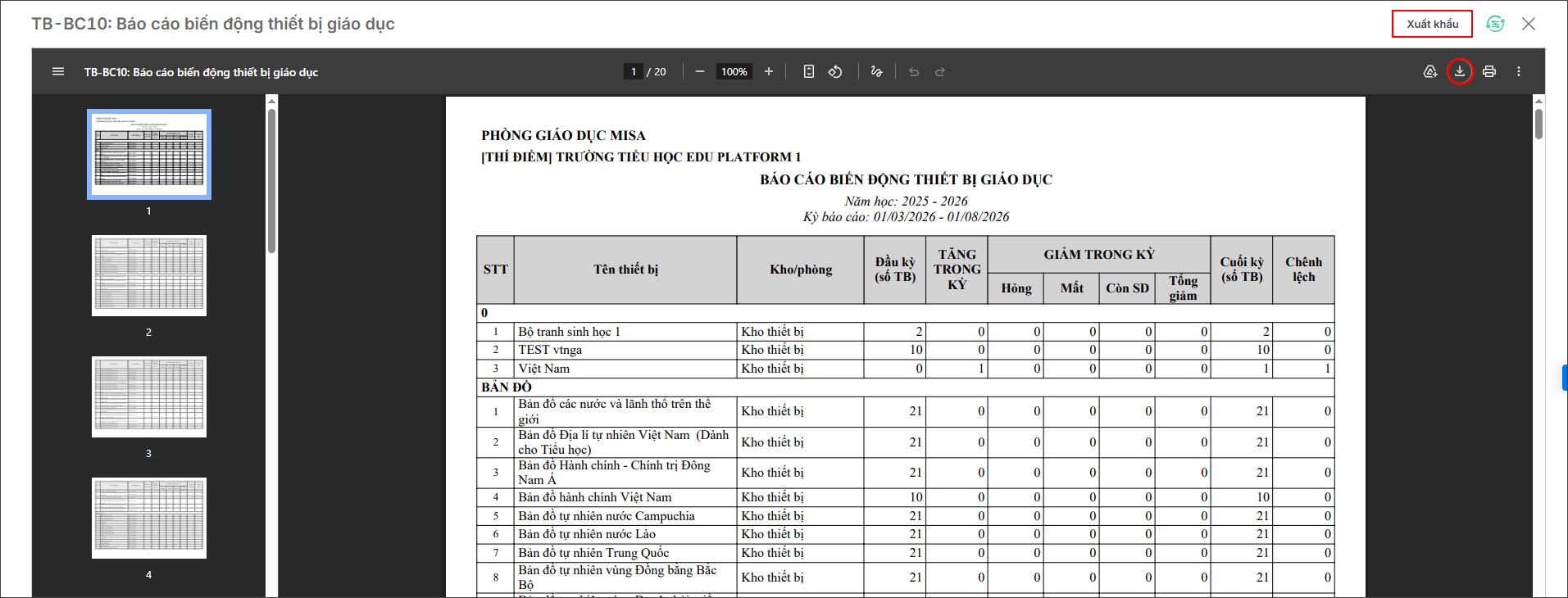
Task: Click the 'Đầu kỳ (số TB)' header
Action: [x=894, y=270]
